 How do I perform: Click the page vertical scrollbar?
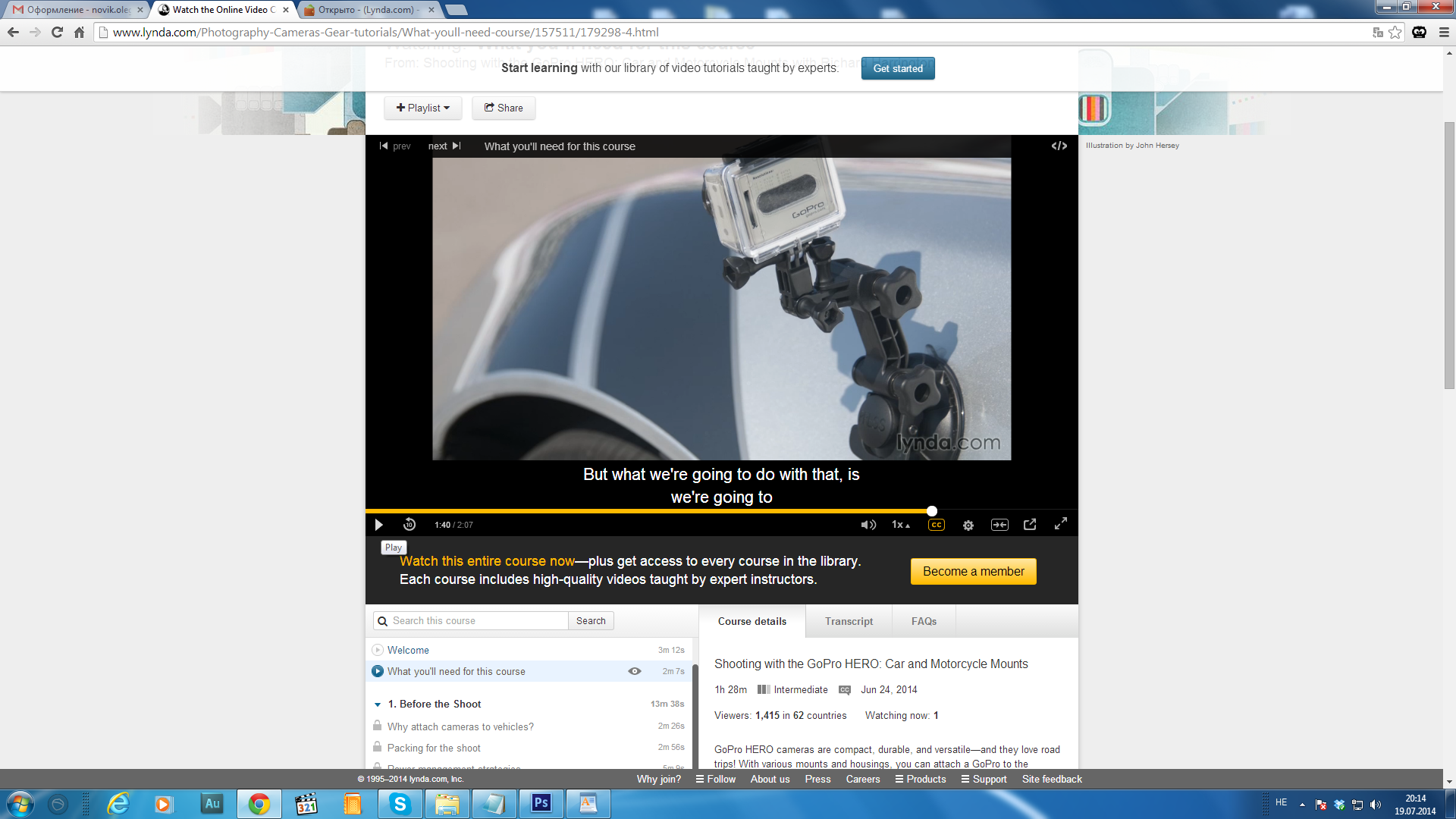(x=1449, y=255)
